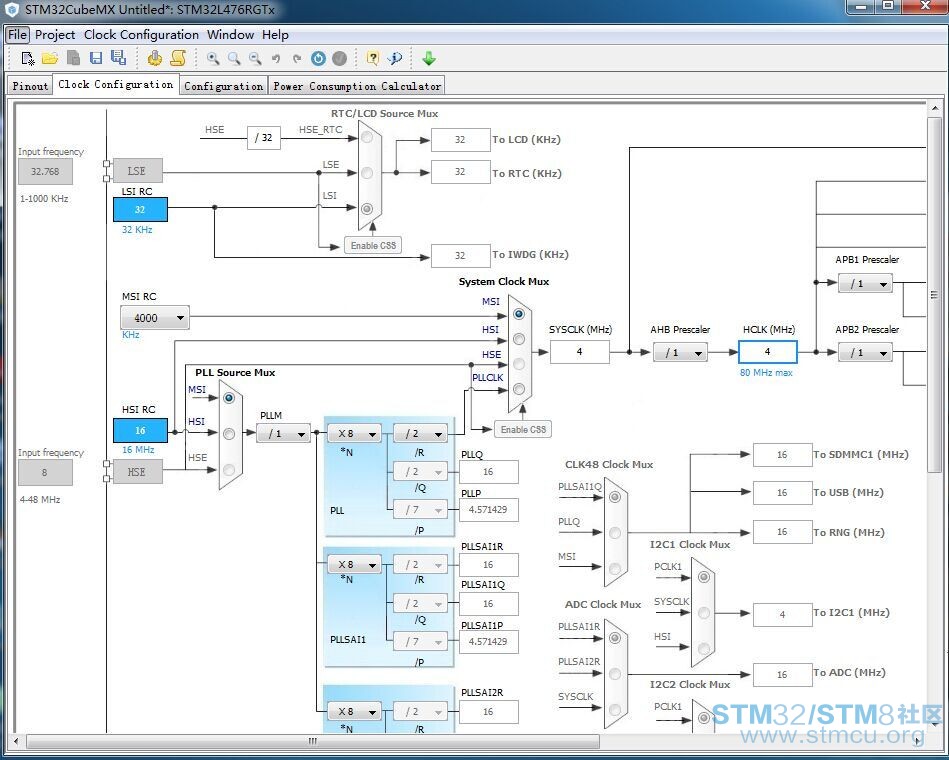Click the To IWDG (KHz) value box
This screenshot has height=760, width=949.
460,255
